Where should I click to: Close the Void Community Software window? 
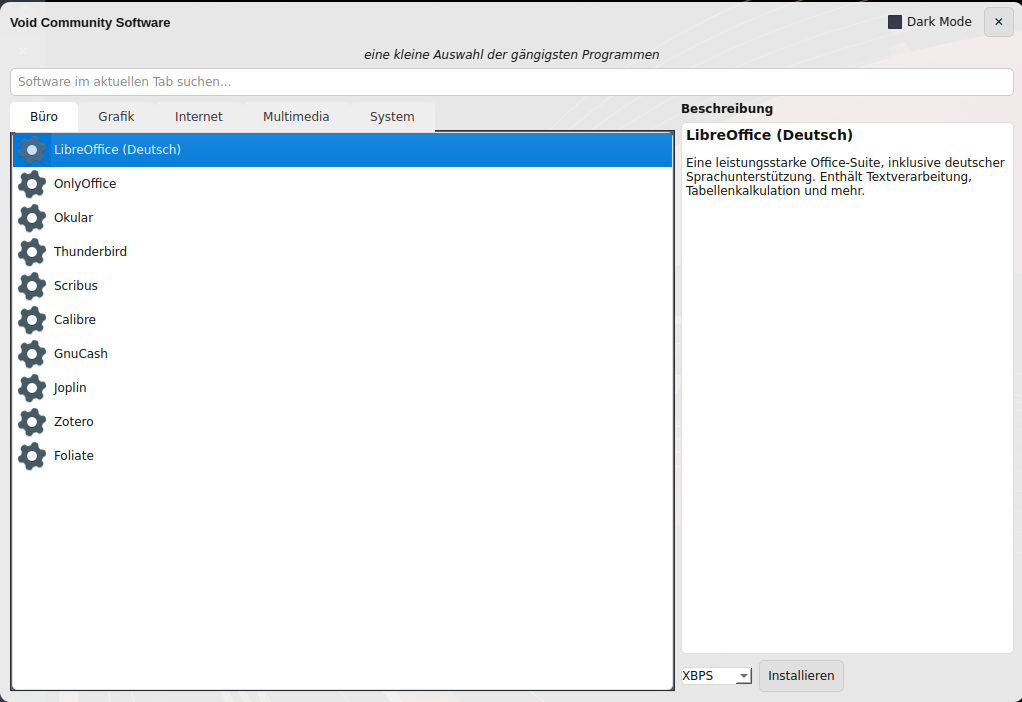coord(998,22)
